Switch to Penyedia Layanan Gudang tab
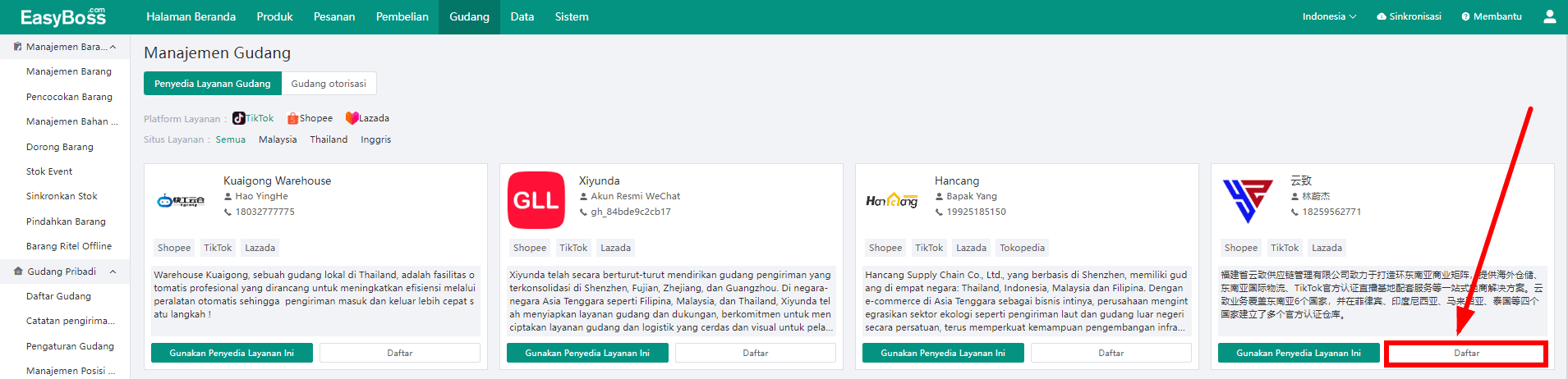Viewport: 1568px width, 379px height. 212,84
